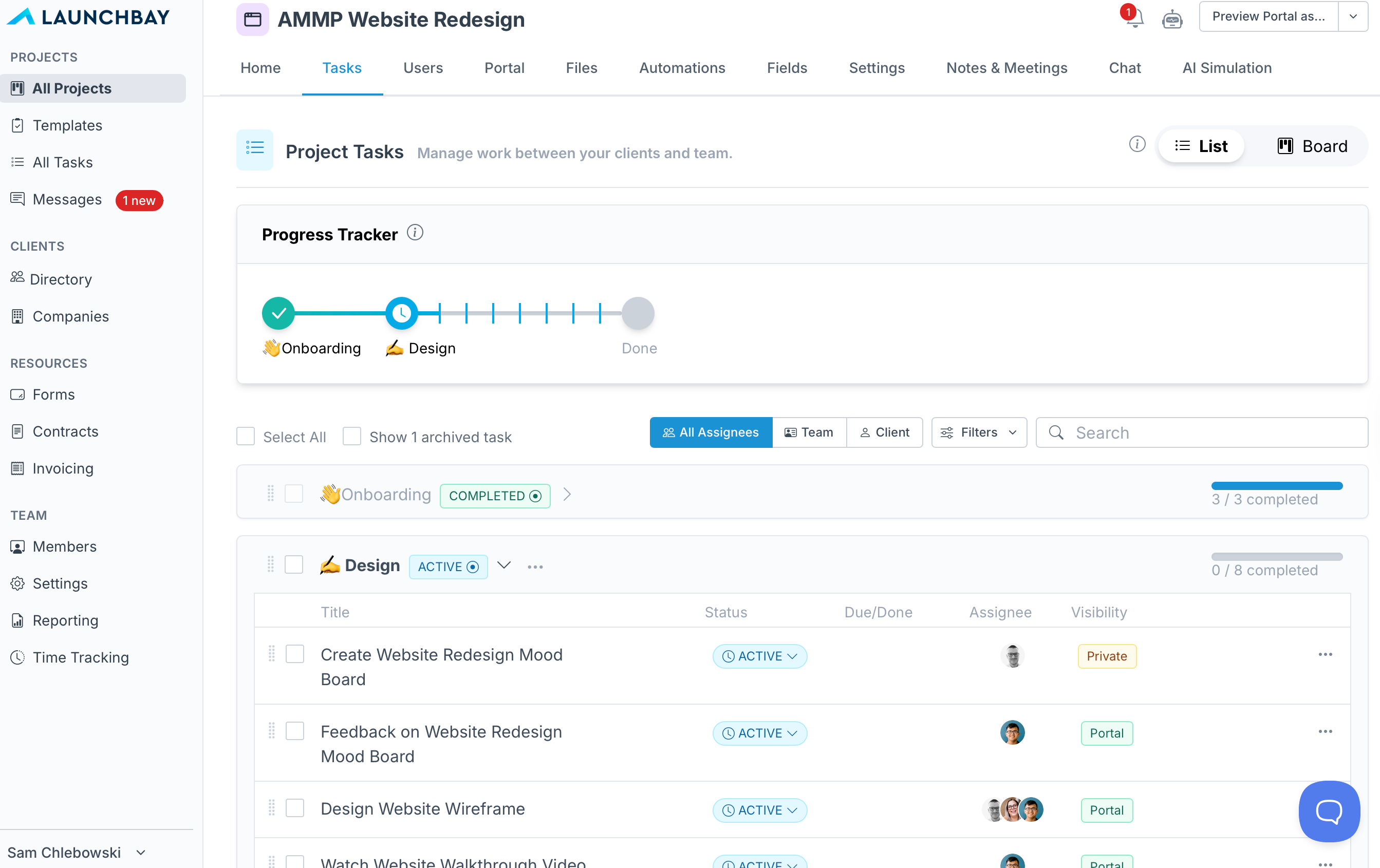Screen dimensions: 1380x868
Task: Open the Filters dropdown
Action: [979, 432]
